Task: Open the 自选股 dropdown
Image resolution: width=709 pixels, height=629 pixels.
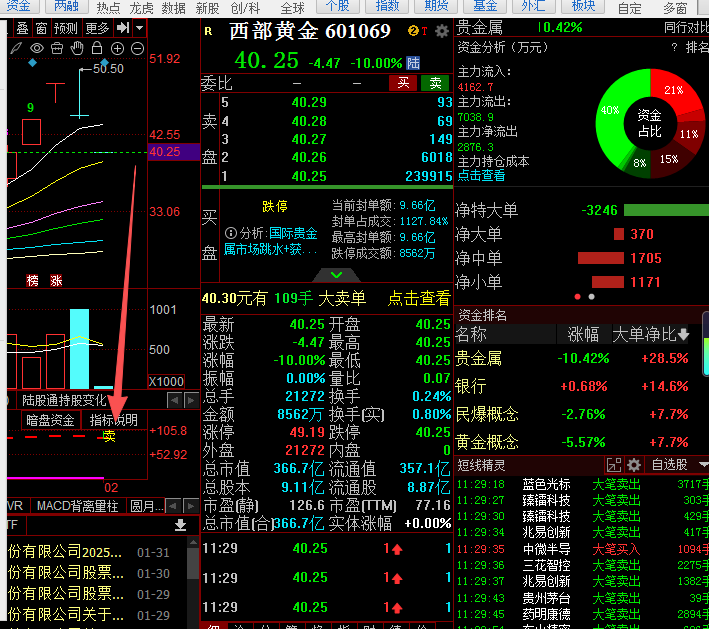Action: coord(679,464)
